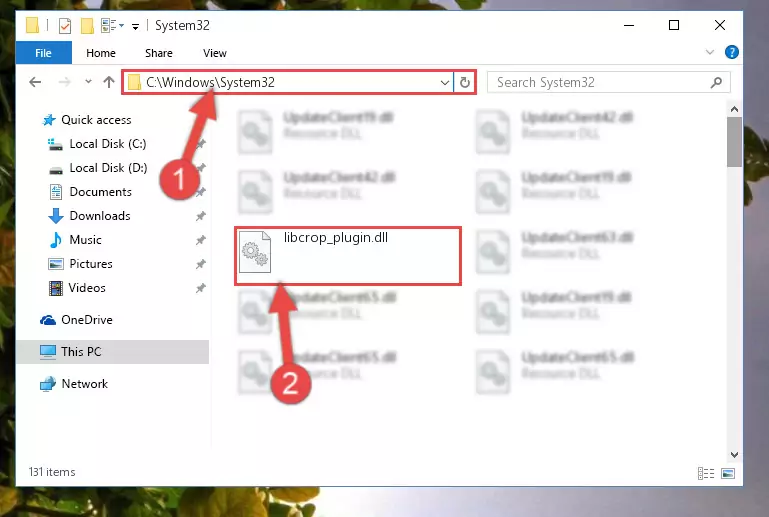Go up one folder level
Viewport: 769px width, 517px height.
(x=109, y=82)
